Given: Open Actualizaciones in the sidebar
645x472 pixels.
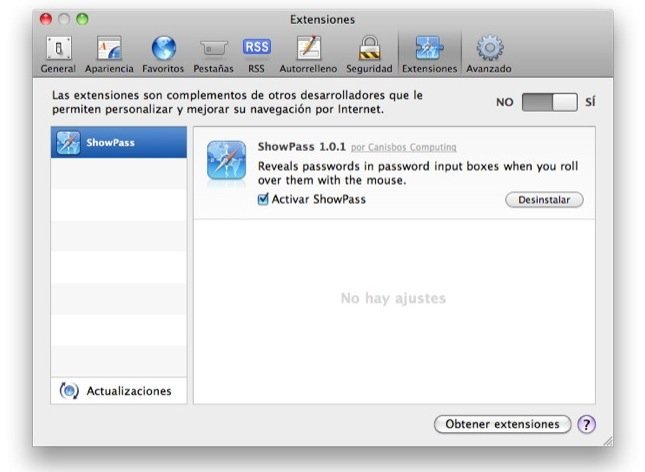Looking at the screenshot, I should pyautogui.click(x=119, y=391).
